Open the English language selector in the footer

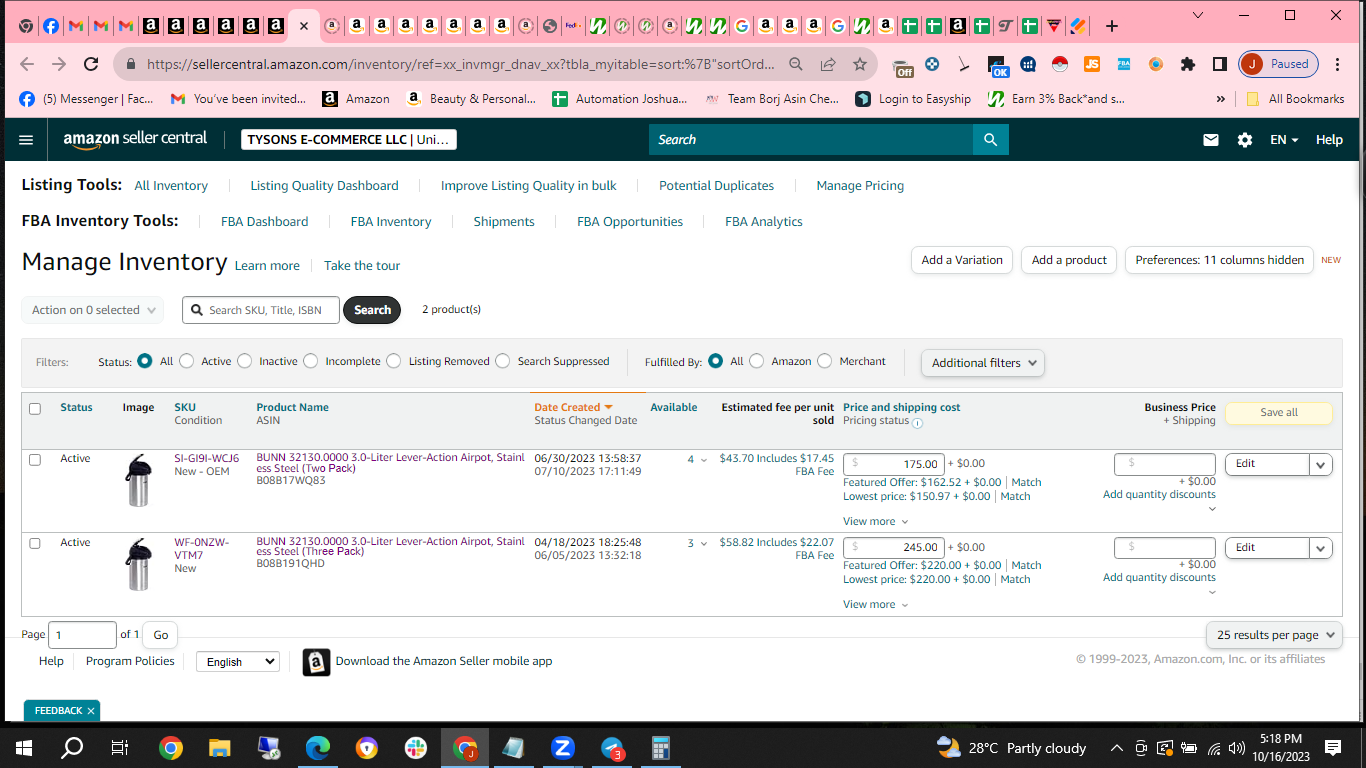(237, 662)
